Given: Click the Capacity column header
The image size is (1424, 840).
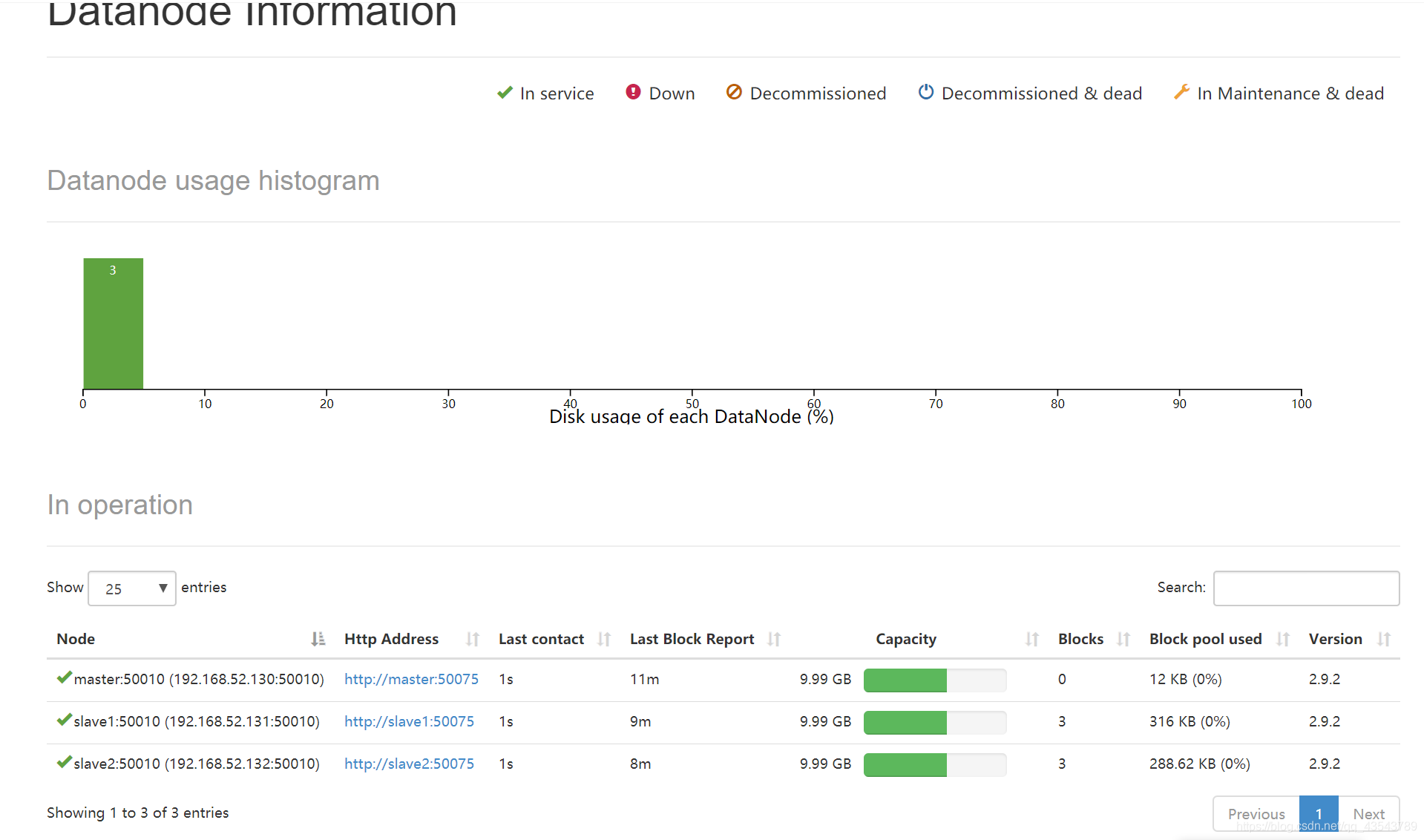Looking at the screenshot, I should (906, 639).
